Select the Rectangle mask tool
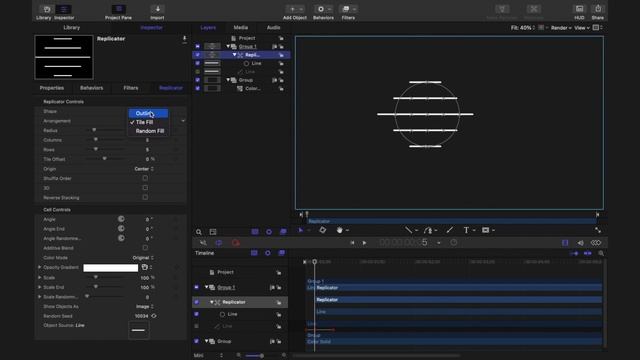640x360 pixels. tap(485, 230)
